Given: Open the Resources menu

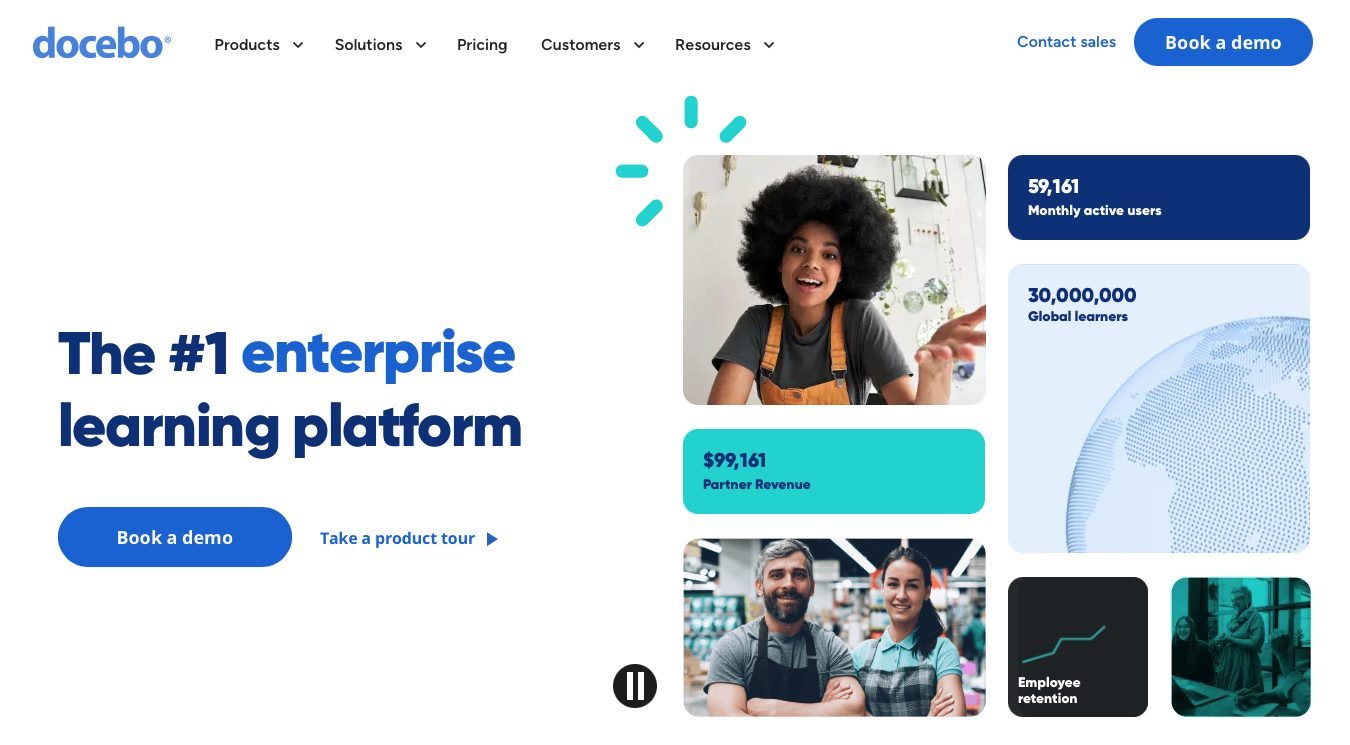Looking at the screenshot, I should pyautogui.click(x=713, y=45).
